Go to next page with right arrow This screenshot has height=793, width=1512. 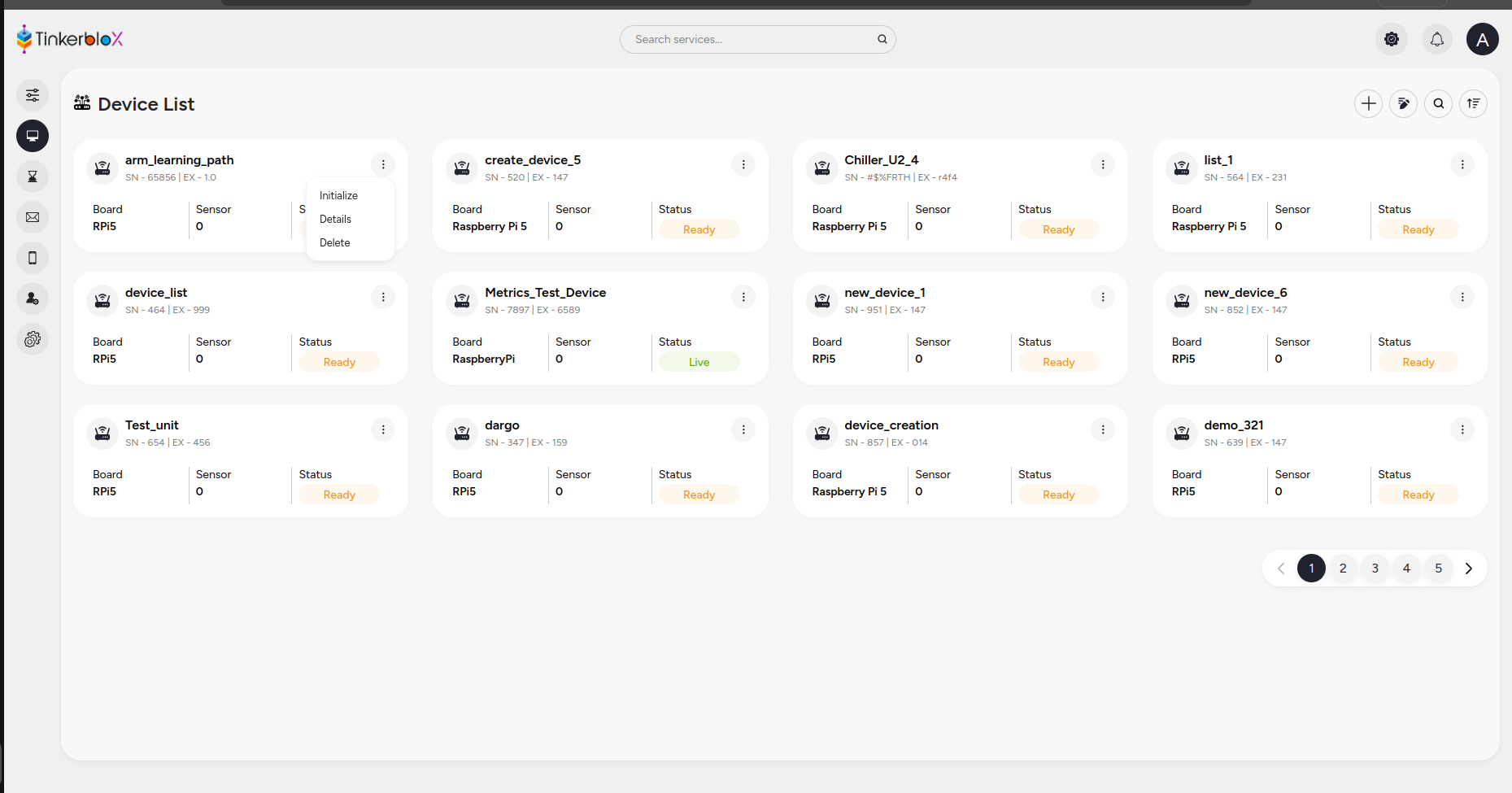click(x=1469, y=568)
